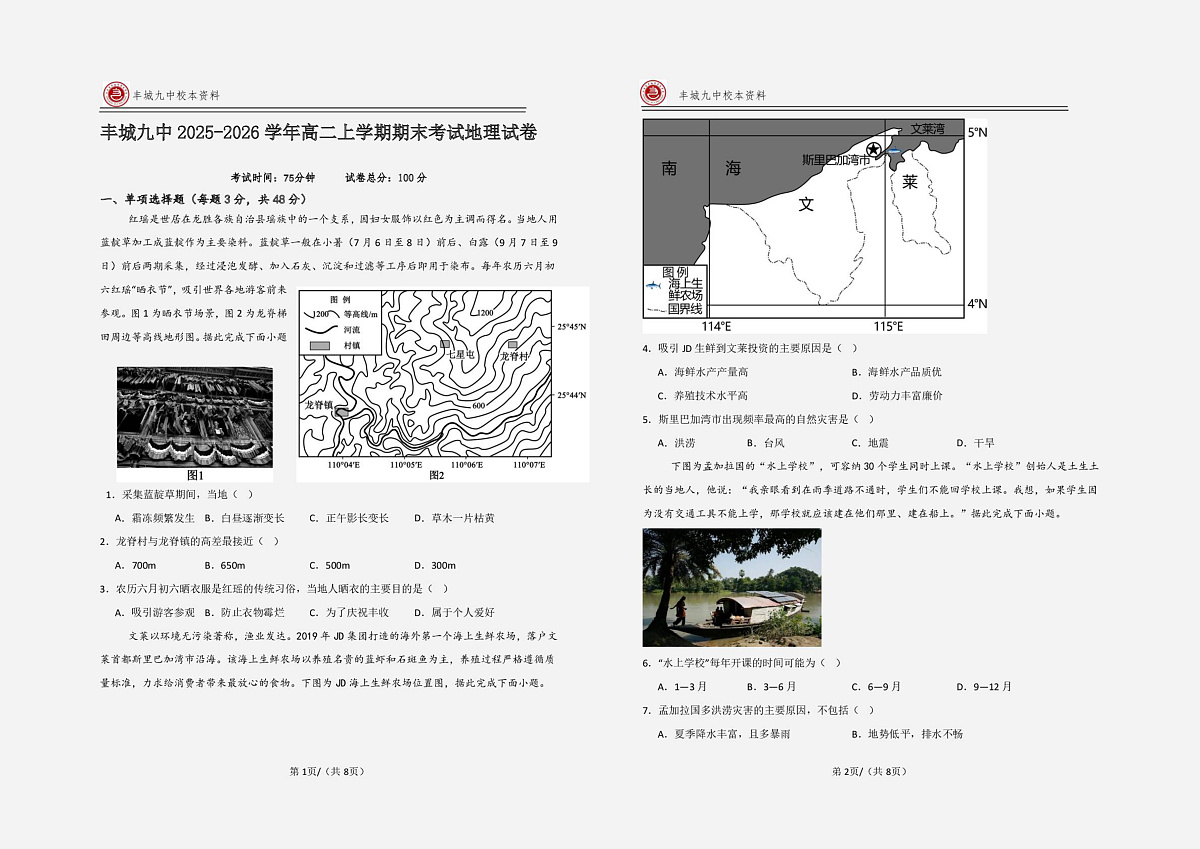Choose option B 海鲜水产品质优

pos(897,371)
